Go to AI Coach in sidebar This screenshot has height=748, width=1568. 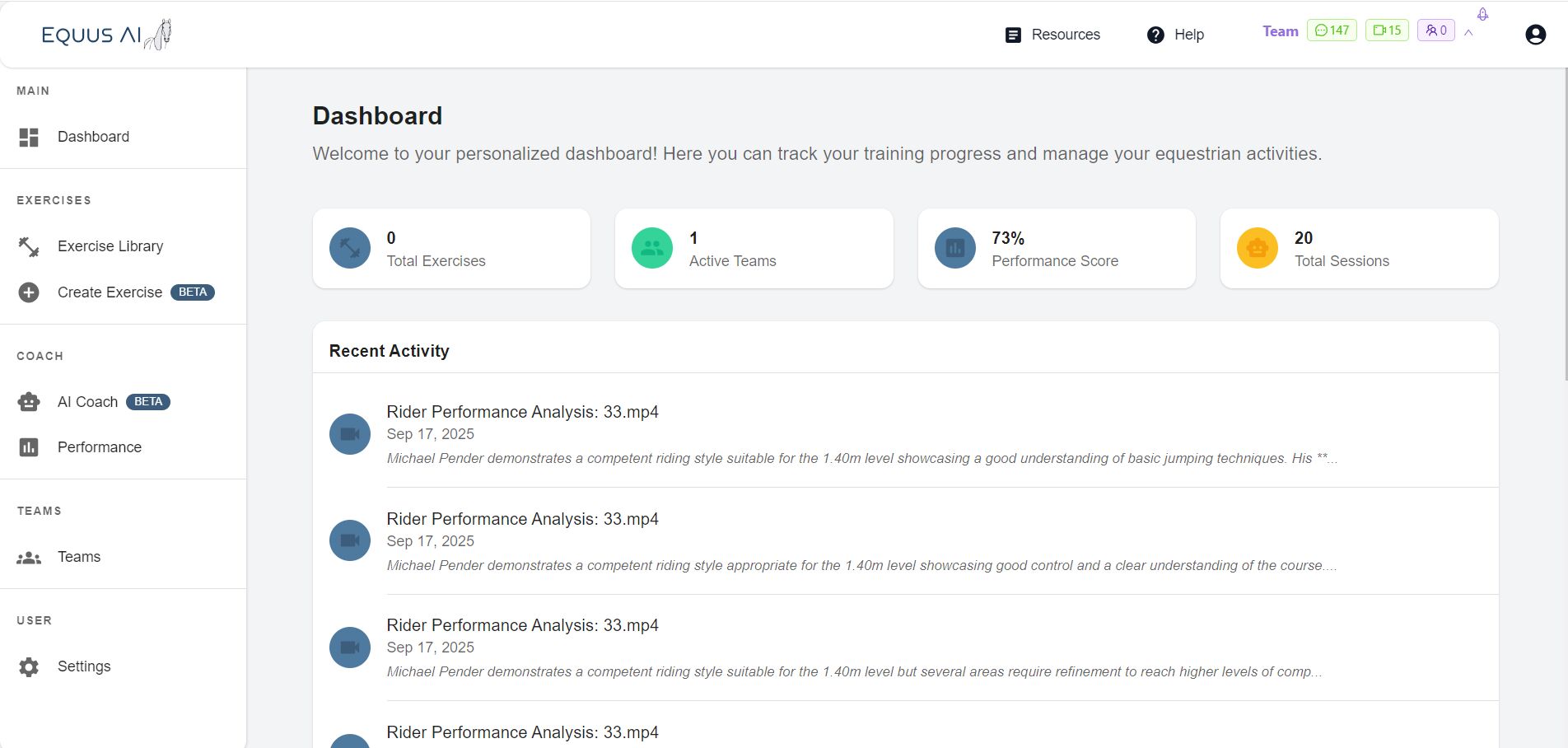pos(87,402)
